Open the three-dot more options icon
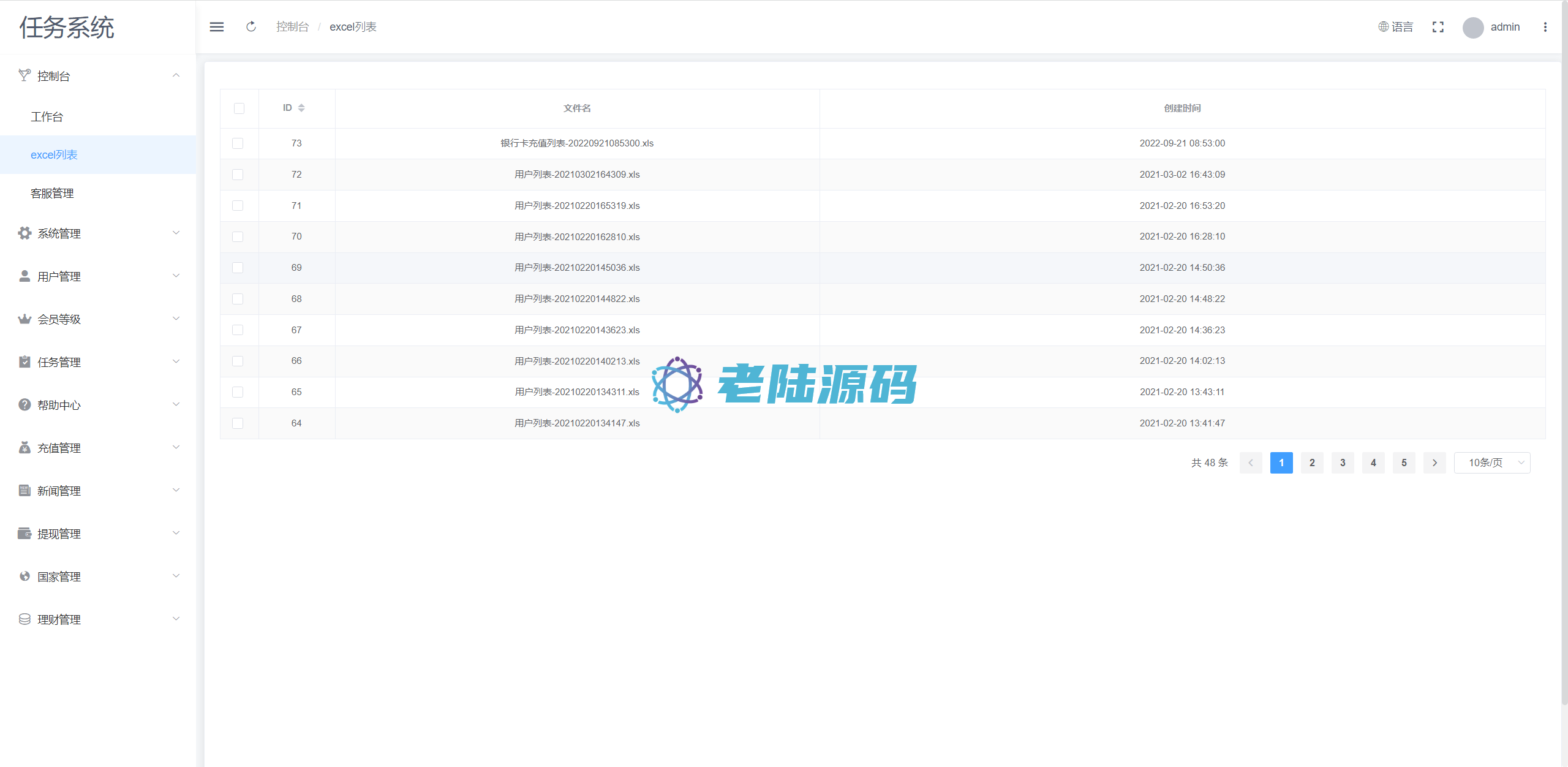 click(1545, 27)
